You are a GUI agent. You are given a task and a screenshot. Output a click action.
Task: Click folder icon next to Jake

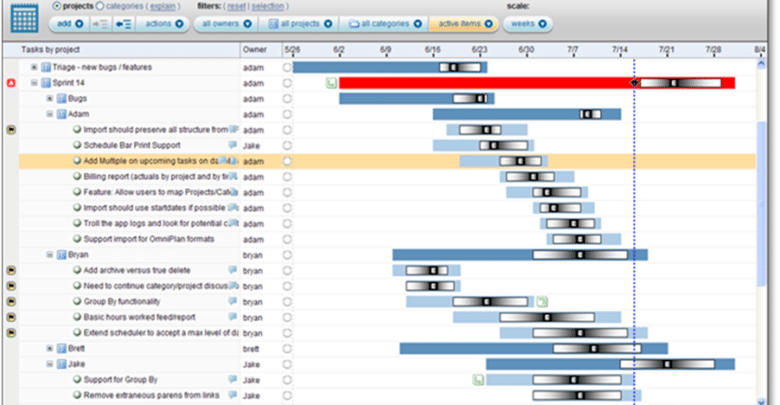pos(62,364)
